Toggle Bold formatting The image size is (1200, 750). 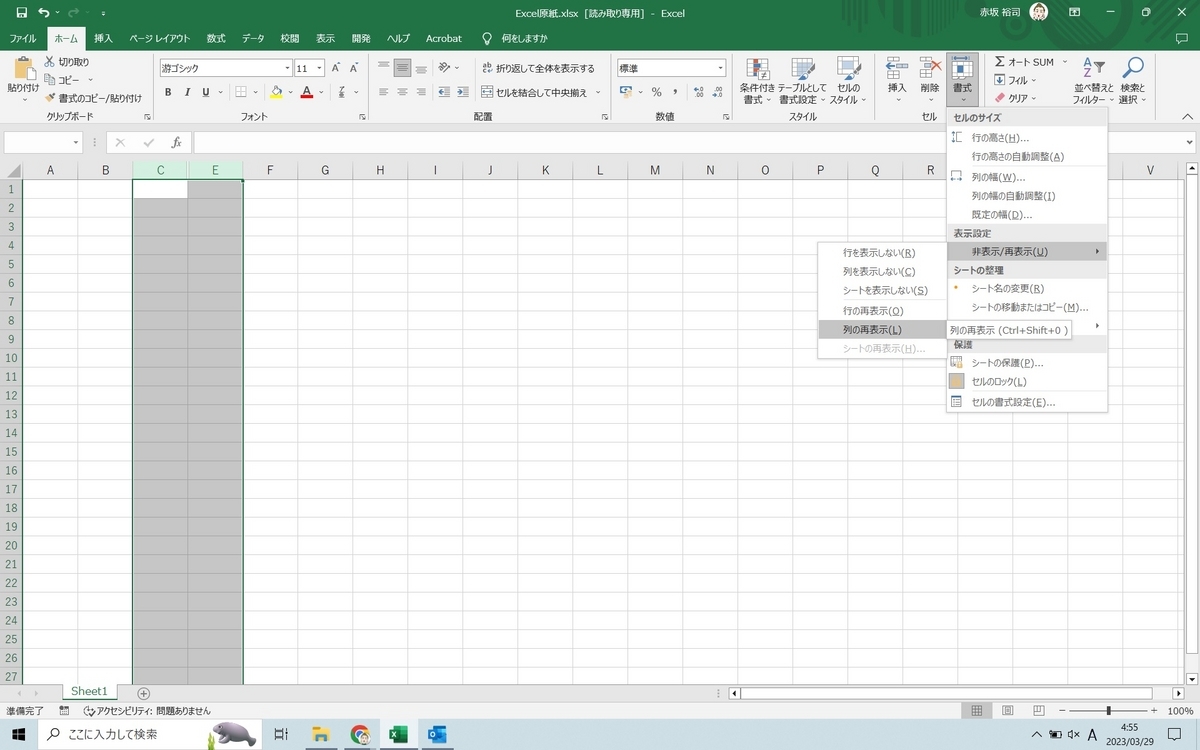(168, 92)
